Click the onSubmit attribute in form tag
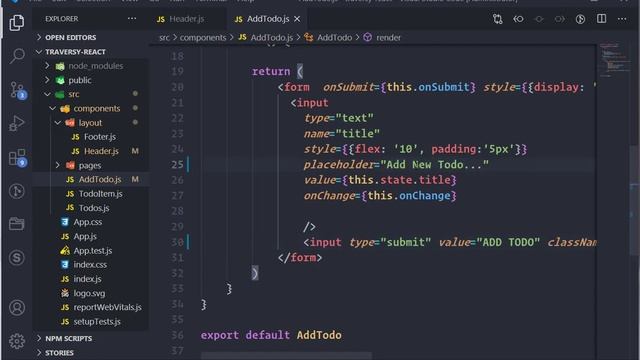 coord(348,87)
